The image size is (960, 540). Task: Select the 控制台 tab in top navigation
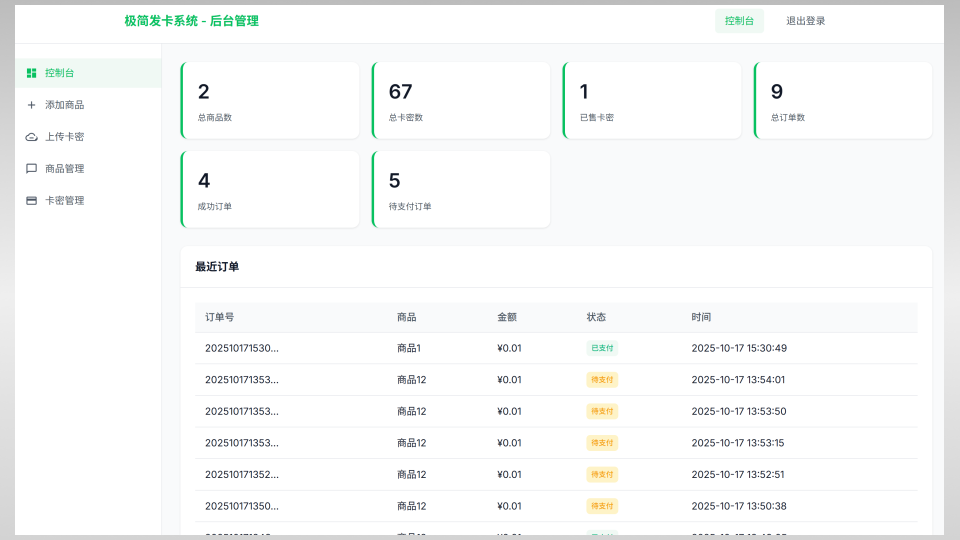[x=739, y=21]
